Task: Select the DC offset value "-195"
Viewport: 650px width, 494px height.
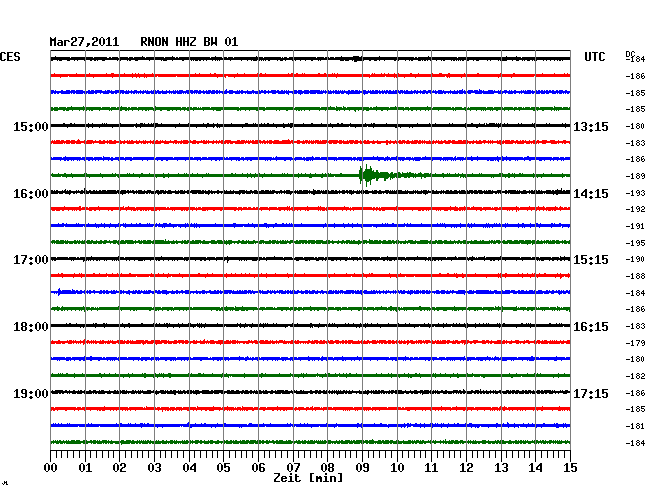Action: 635,243
